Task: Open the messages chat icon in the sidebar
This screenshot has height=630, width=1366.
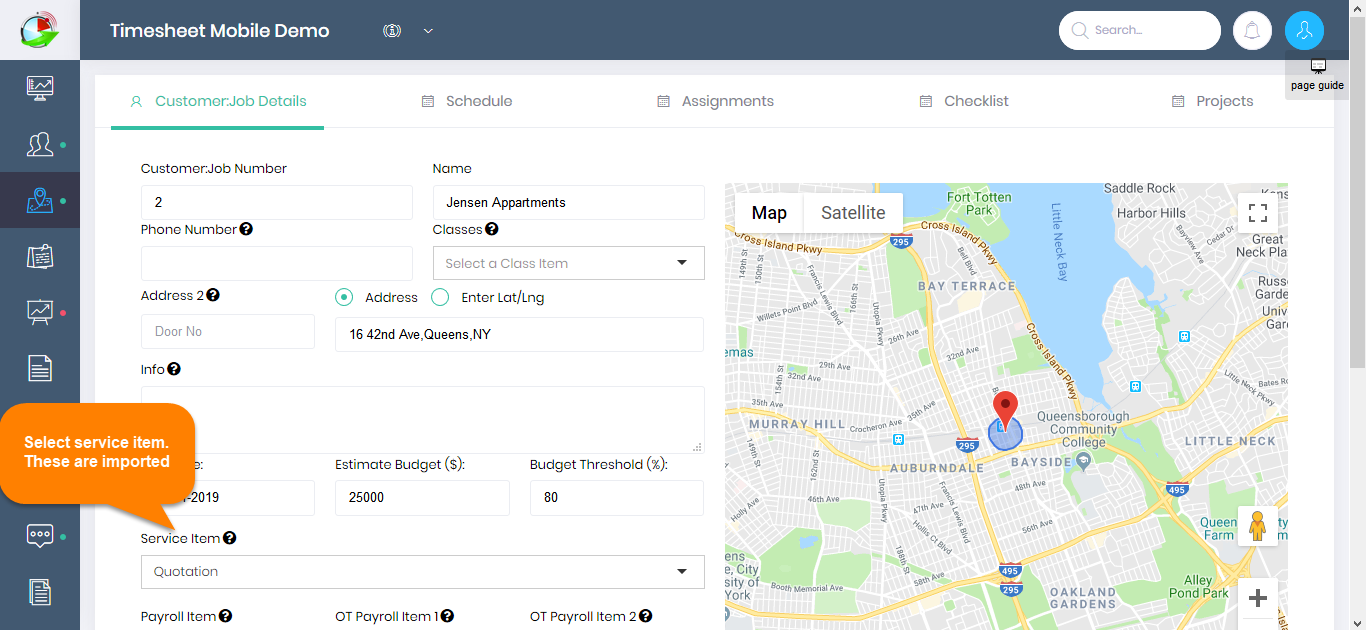Action: [40, 535]
